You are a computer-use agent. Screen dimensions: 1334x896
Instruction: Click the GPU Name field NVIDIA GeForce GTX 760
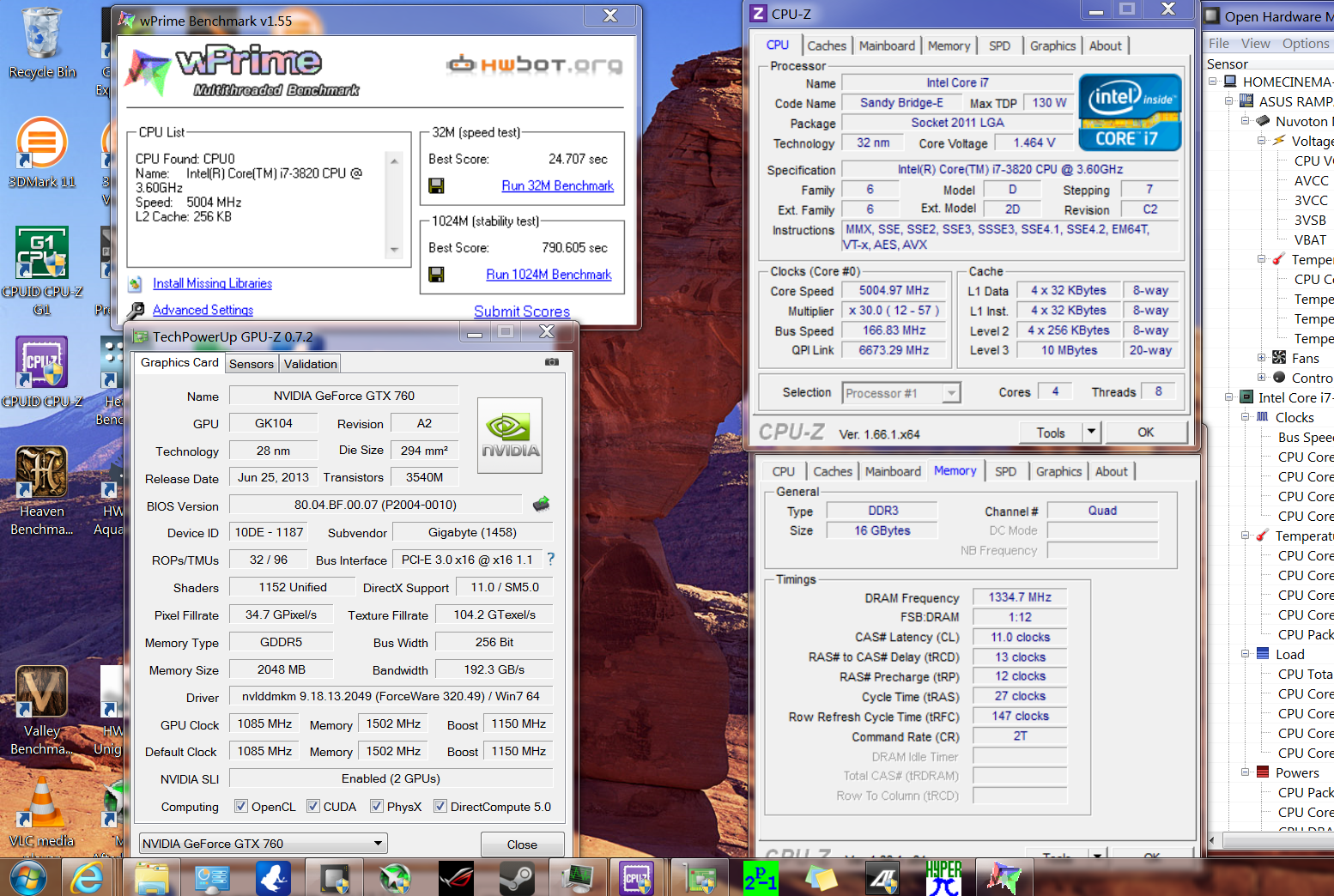point(343,396)
